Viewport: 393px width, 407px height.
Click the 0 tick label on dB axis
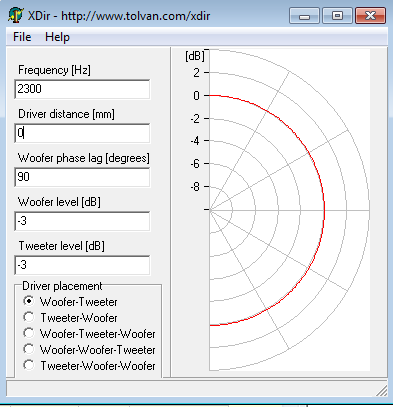pos(197,96)
